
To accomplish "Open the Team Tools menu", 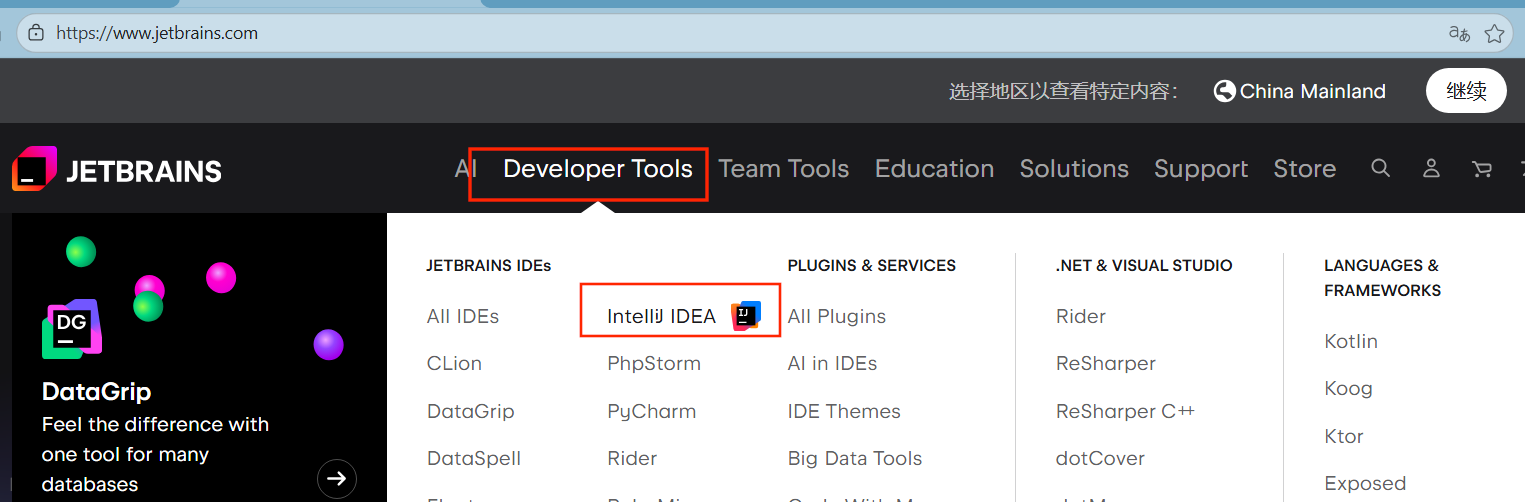I will (x=784, y=169).
